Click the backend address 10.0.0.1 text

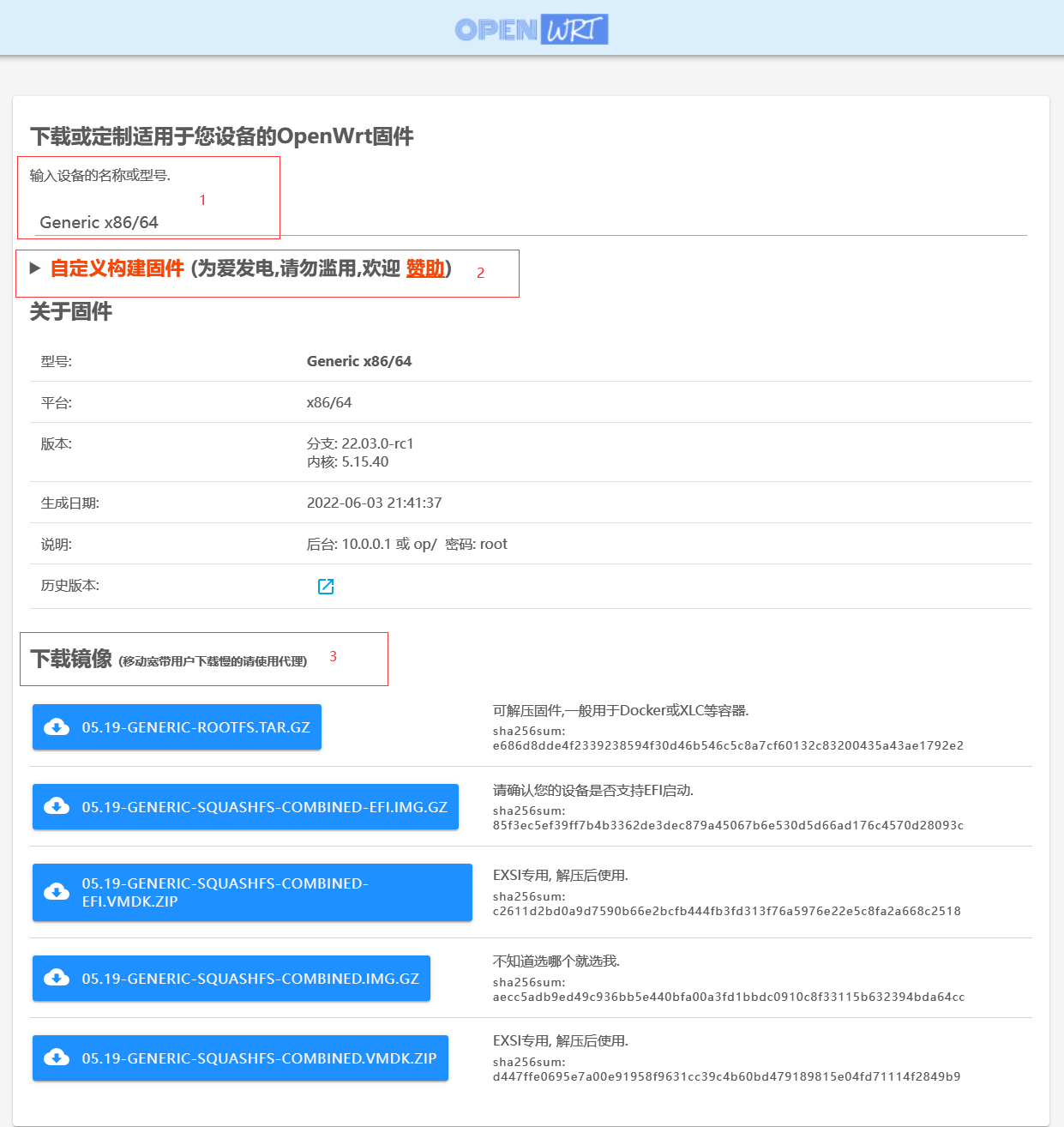(x=366, y=545)
